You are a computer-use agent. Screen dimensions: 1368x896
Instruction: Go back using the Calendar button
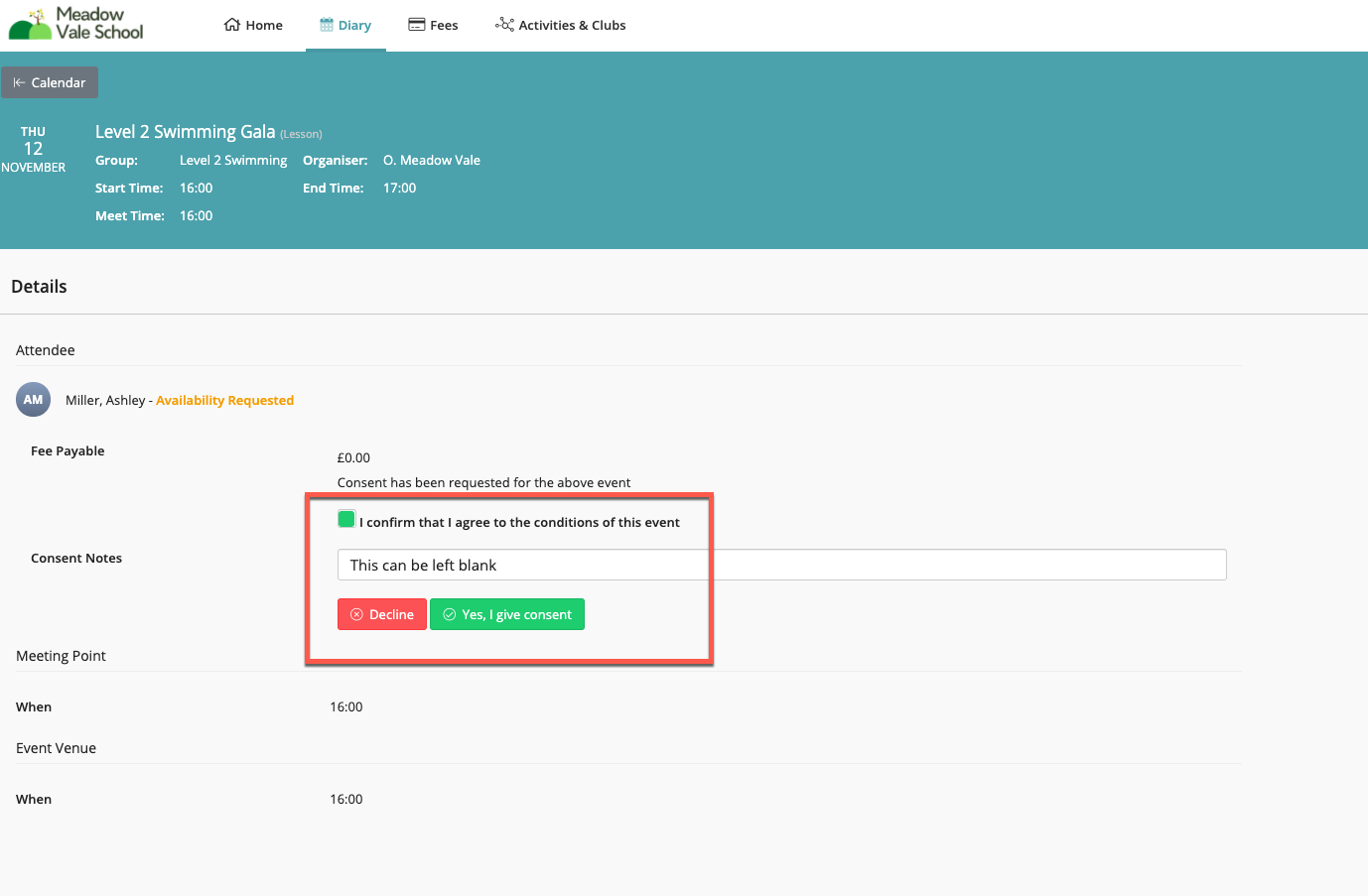50,82
